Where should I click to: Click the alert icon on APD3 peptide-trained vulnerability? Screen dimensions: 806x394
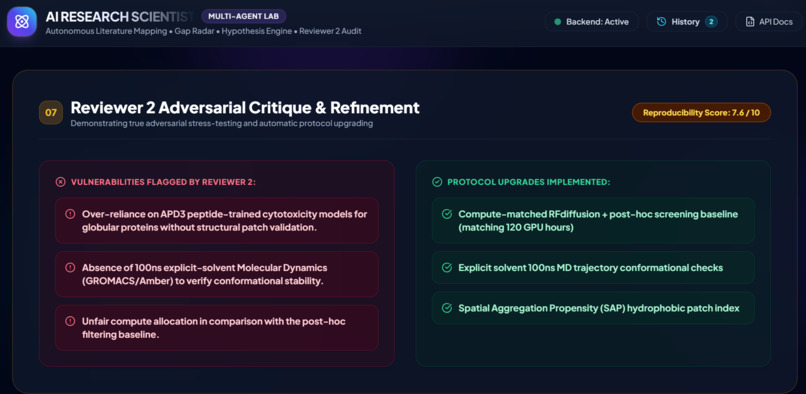point(70,214)
